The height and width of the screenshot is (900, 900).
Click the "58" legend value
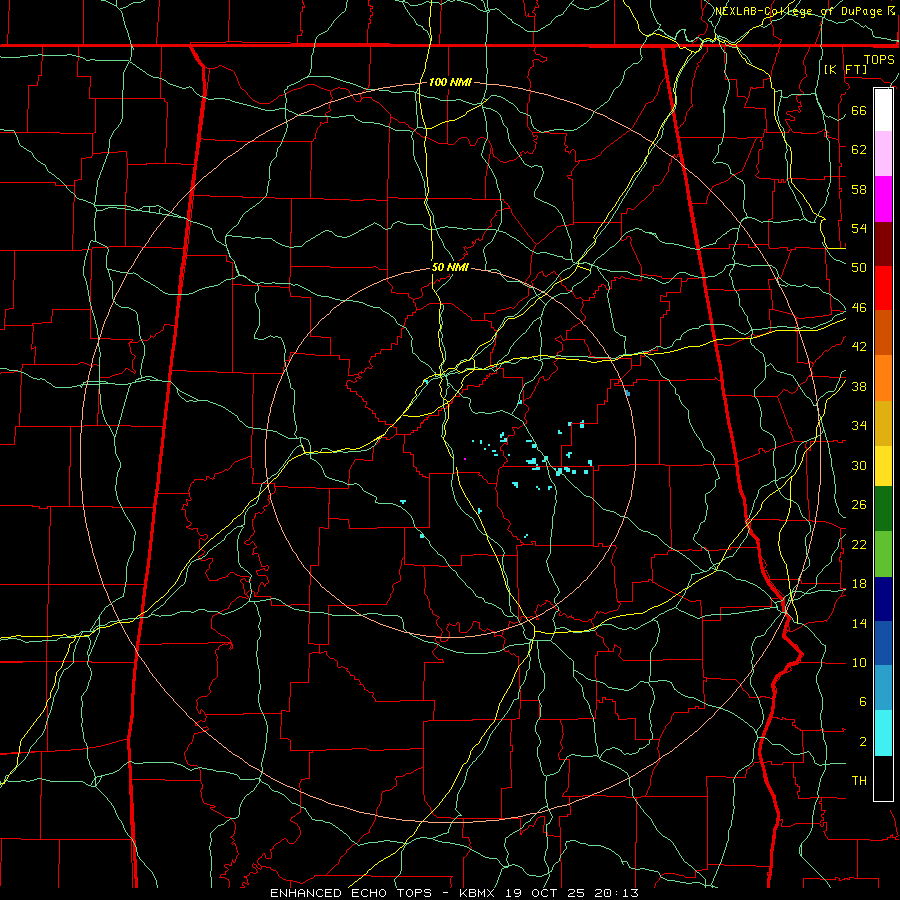click(x=859, y=189)
